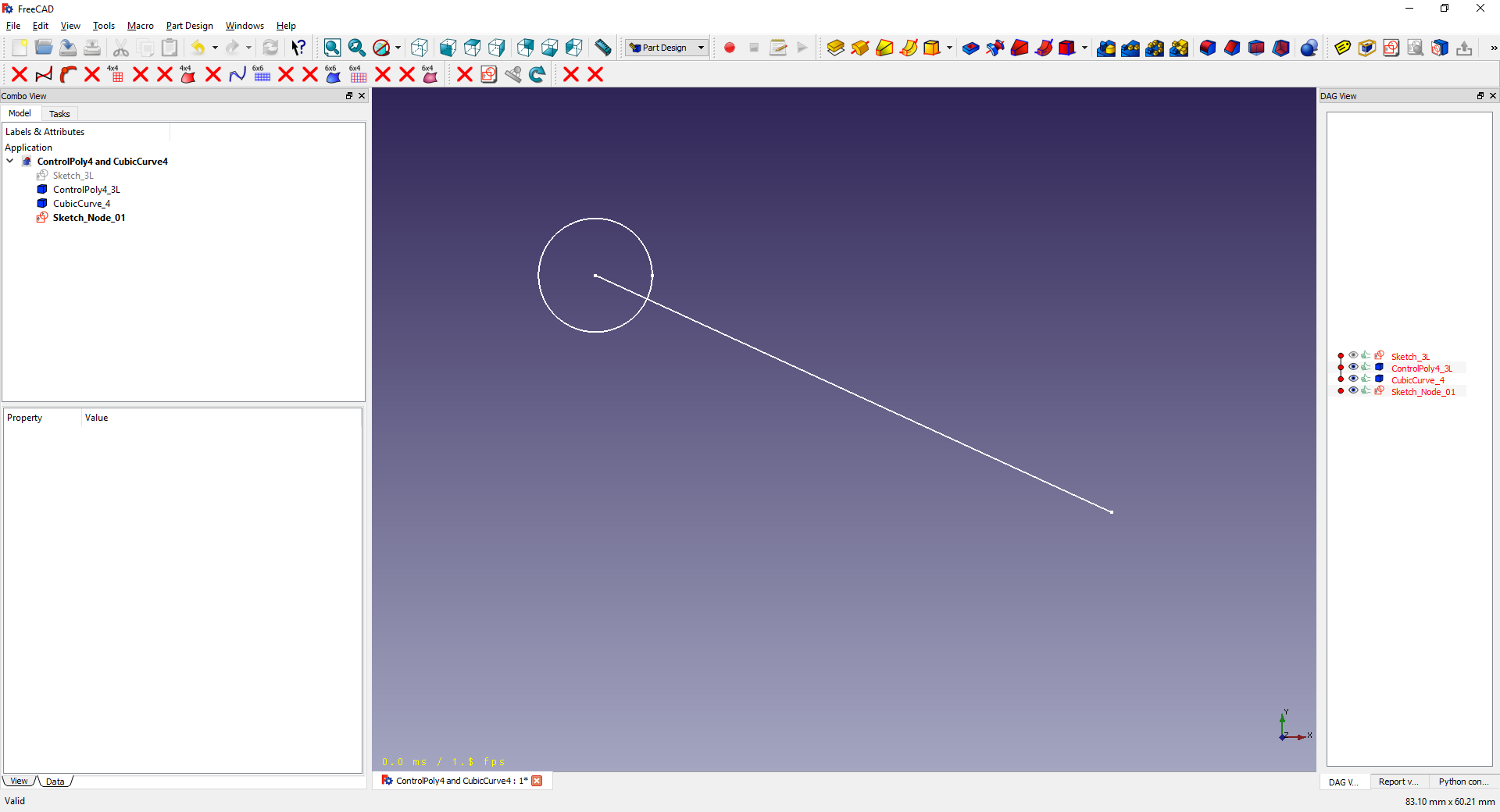Click the New document icon
Screen dimensions: 1500x812
[x=20, y=48]
